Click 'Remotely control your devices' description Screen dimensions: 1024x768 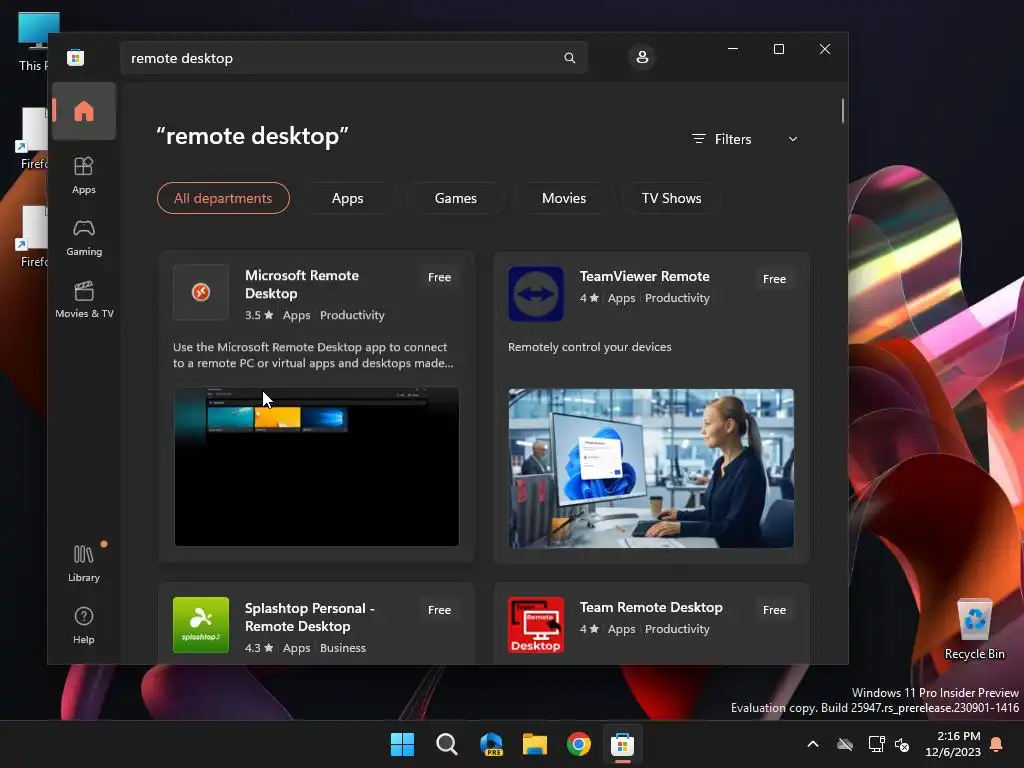pos(590,347)
